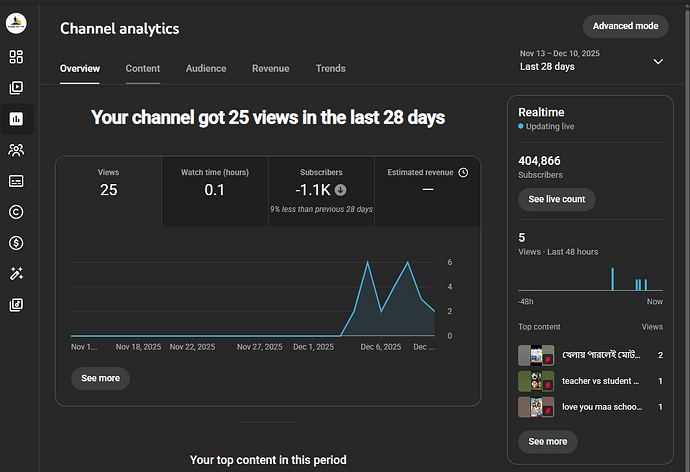
Task: Open the teacher vs student video thumbnail
Action: pos(536,381)
